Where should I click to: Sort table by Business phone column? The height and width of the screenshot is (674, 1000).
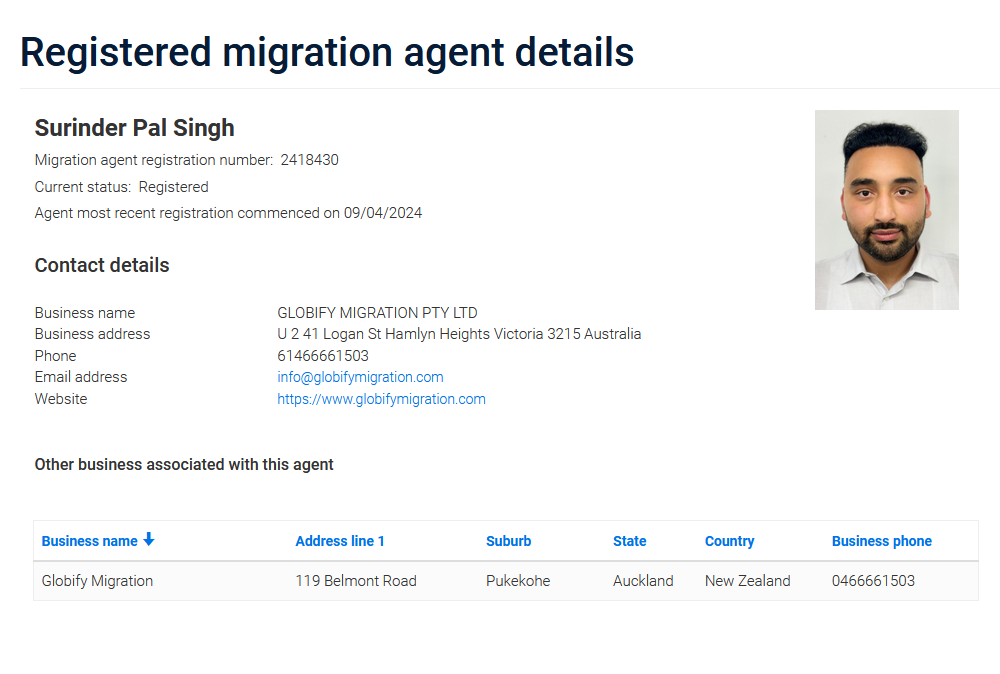click(881, 541)
